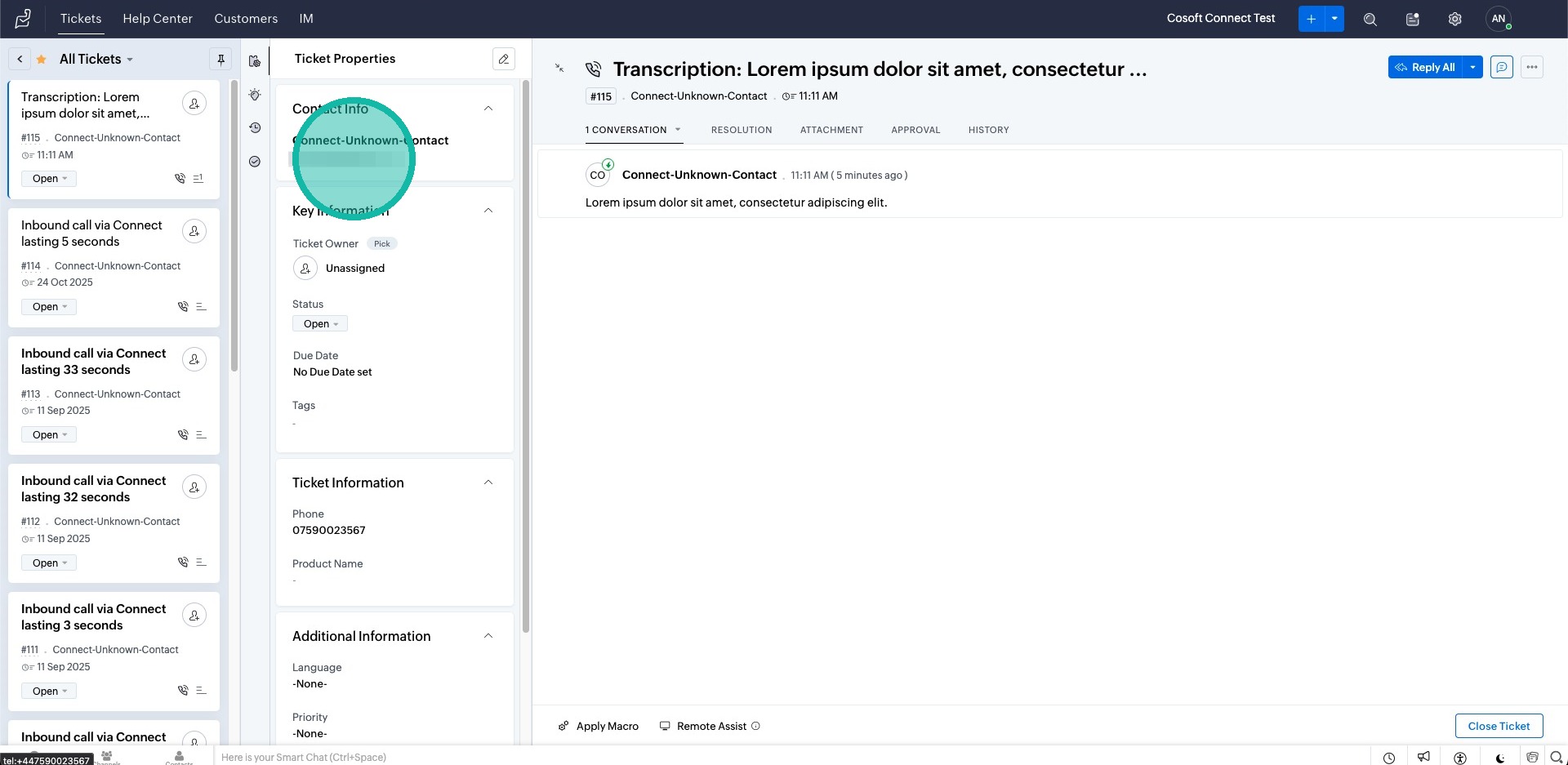
Task: Open the lightbulb insights sidebar icon
Action: click(255, 95)
